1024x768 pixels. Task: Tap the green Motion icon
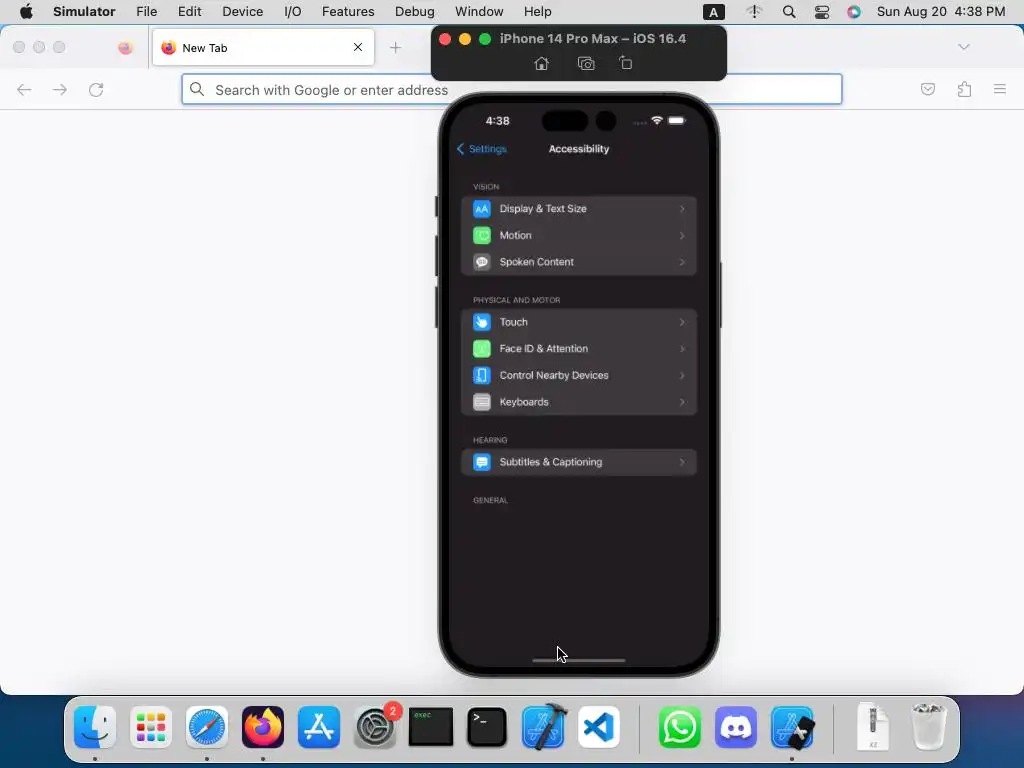click(x=481, y=235)
